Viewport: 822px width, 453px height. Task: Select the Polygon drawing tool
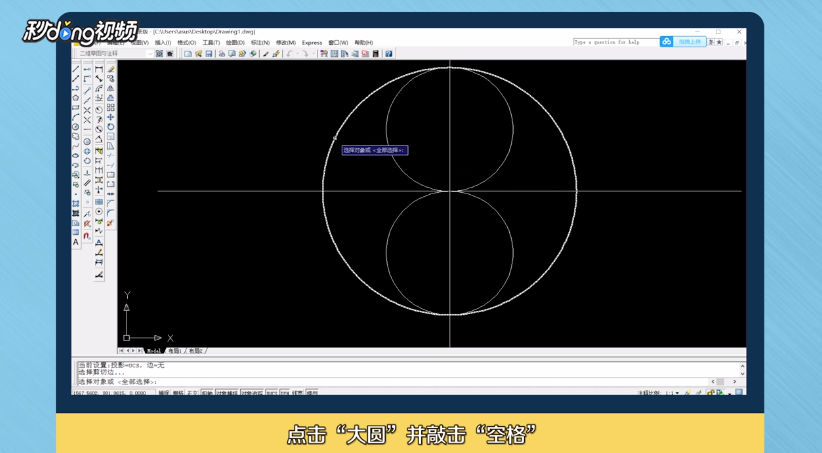pos(75,98)
